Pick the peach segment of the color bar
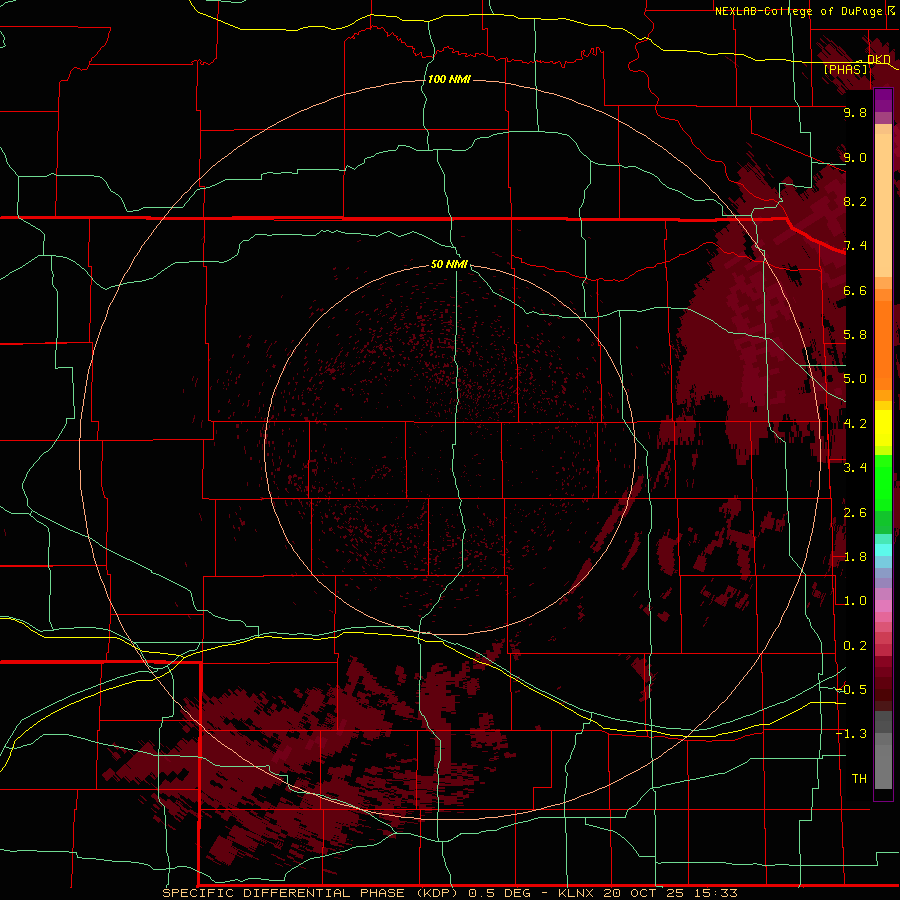This screenshot has width=900, height=900. pyautogui.click(x=883, y=204)
